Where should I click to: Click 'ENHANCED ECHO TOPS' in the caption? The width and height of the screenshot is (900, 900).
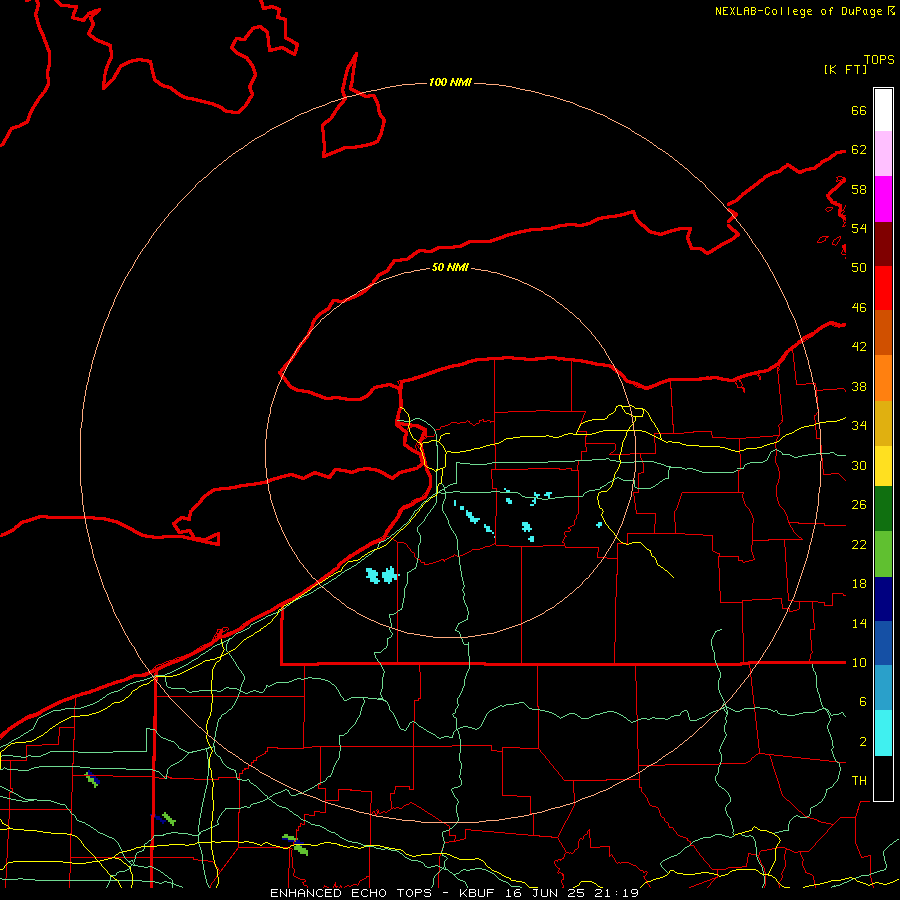click(351, 893)
